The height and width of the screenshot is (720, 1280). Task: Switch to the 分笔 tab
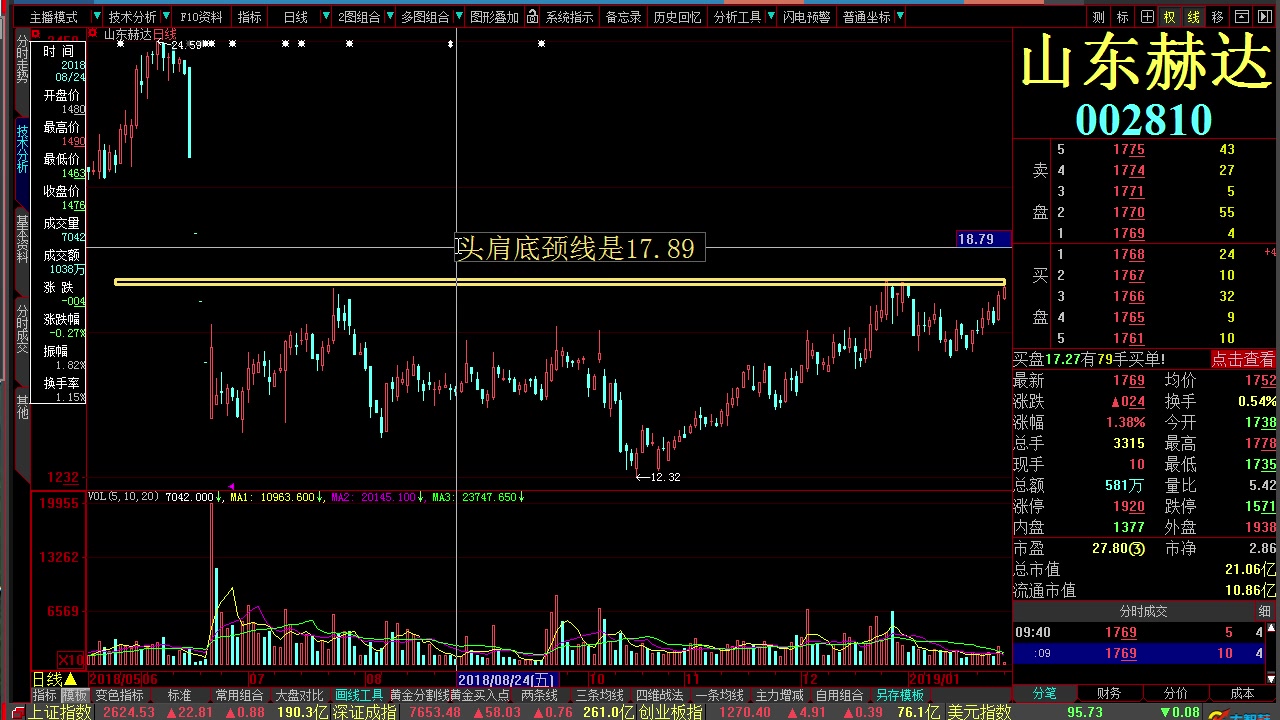pyautogui.click(x=1045, y=693)
